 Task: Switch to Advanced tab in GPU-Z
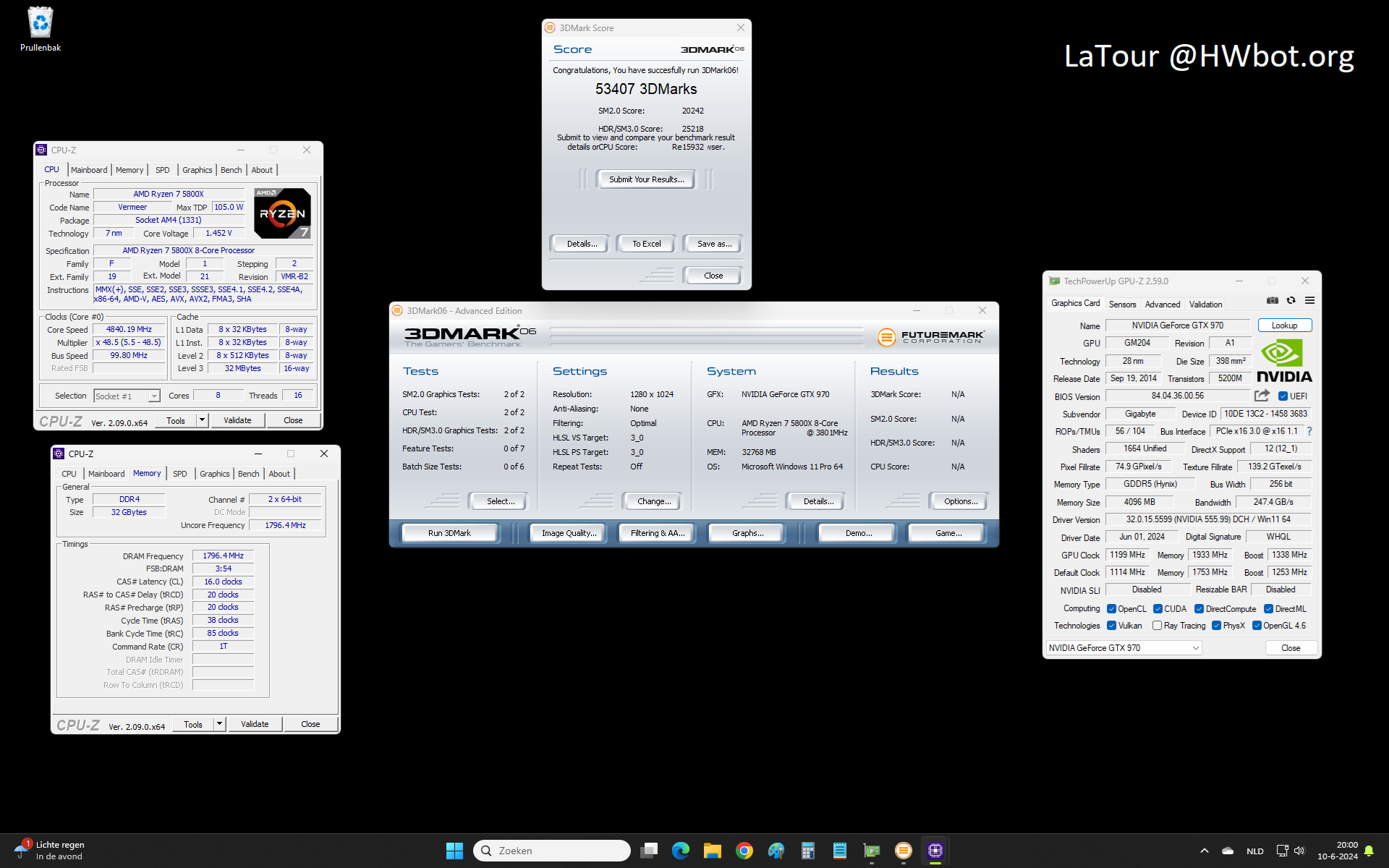tap(1163, 305)
